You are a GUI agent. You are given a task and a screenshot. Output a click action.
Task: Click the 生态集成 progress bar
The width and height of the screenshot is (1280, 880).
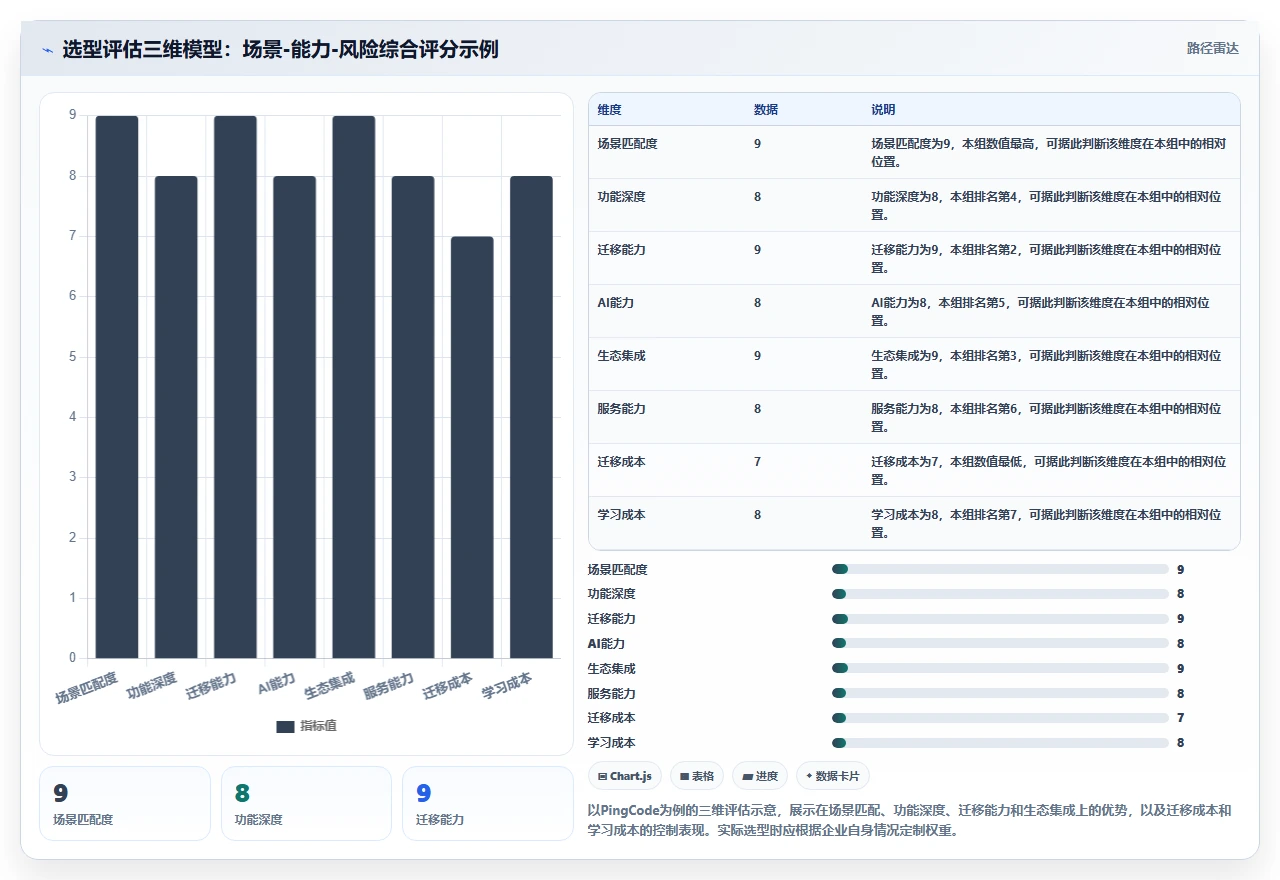point(1000,668)
